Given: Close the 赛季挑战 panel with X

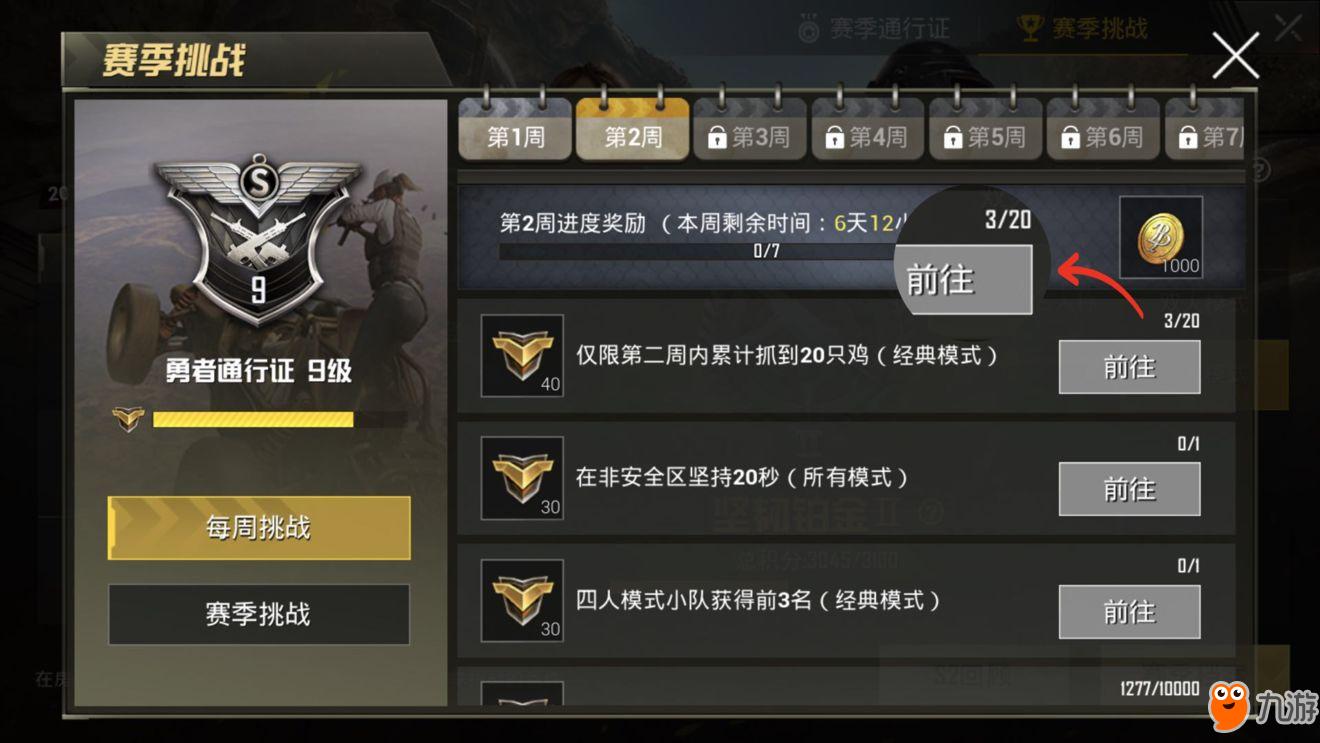Looking at the screenshot, I should point(1236,55).
